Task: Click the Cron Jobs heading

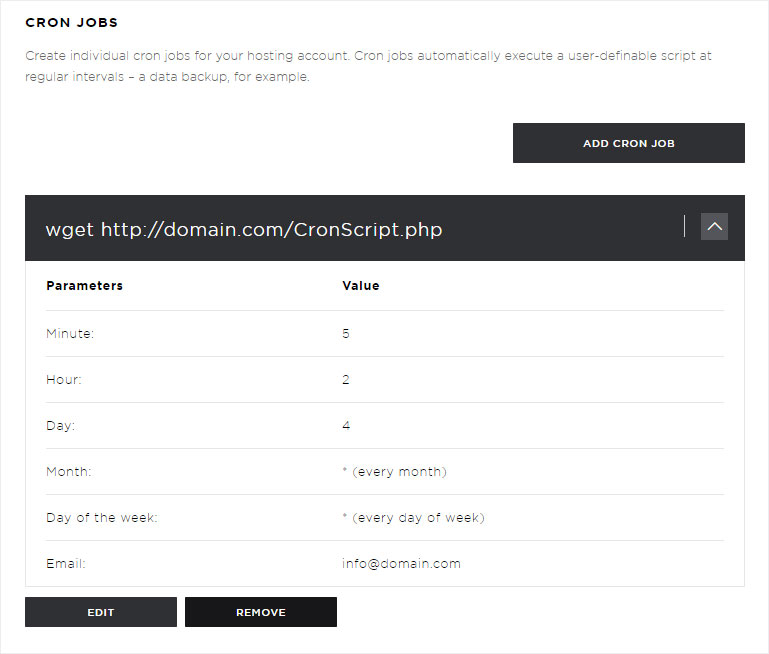Action: [x=72, y=23]
